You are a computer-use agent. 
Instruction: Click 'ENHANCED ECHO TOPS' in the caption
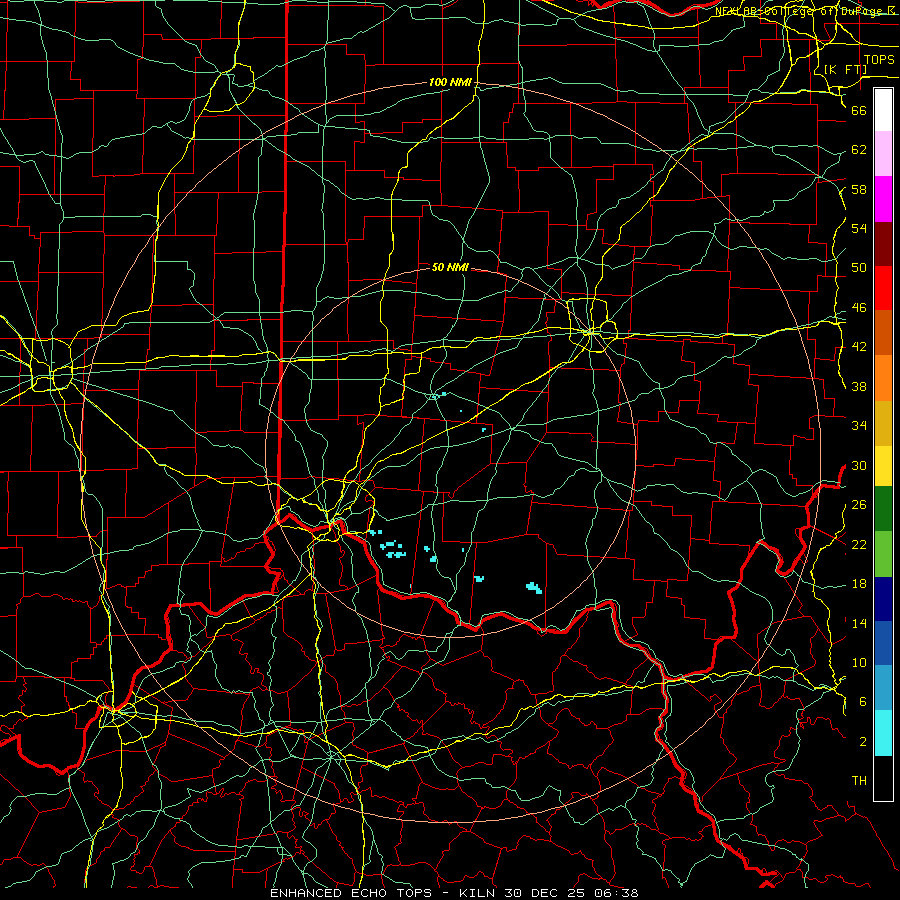tap(351, 893)
